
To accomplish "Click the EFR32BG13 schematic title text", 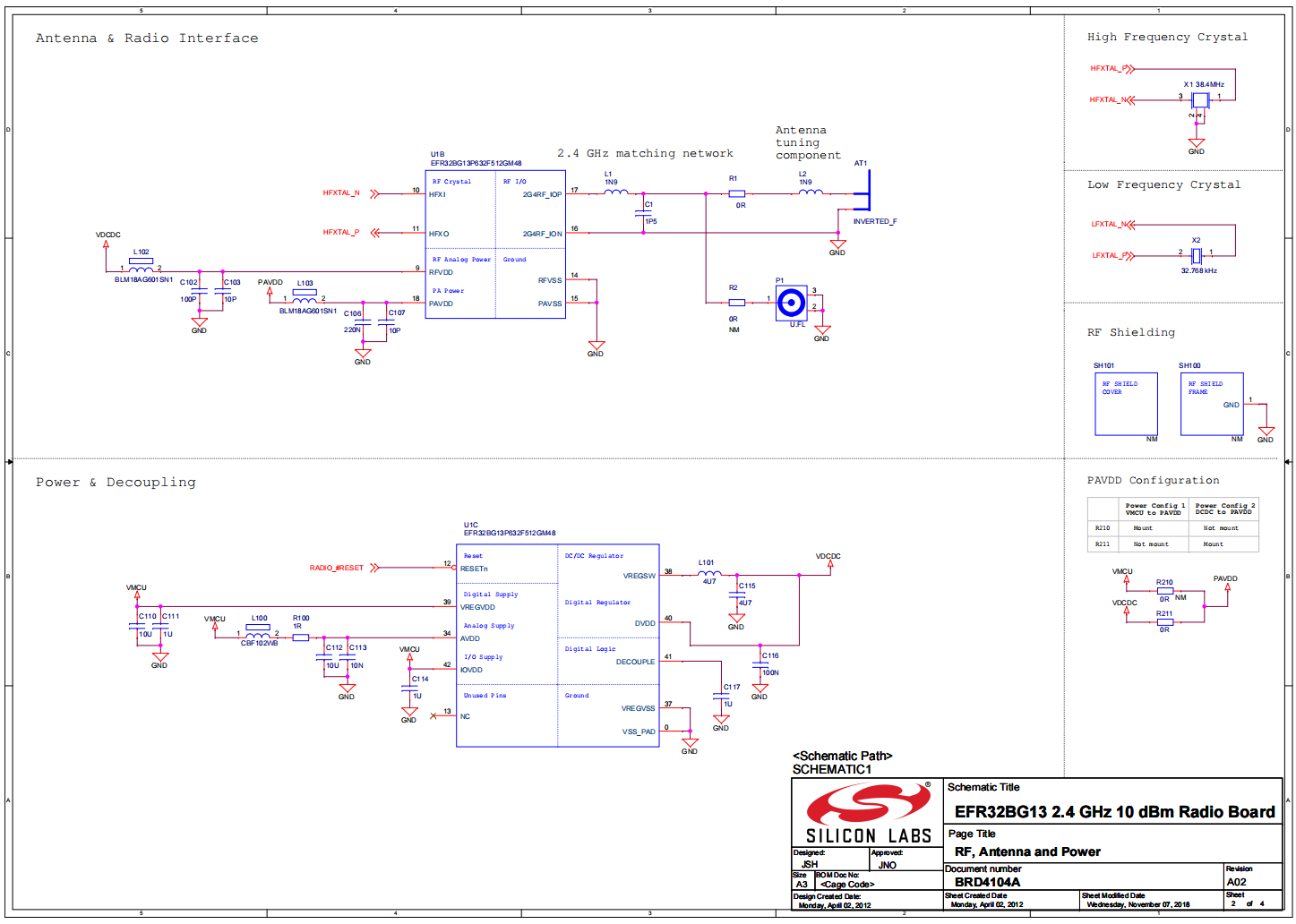I will [x=1114, y=812].
